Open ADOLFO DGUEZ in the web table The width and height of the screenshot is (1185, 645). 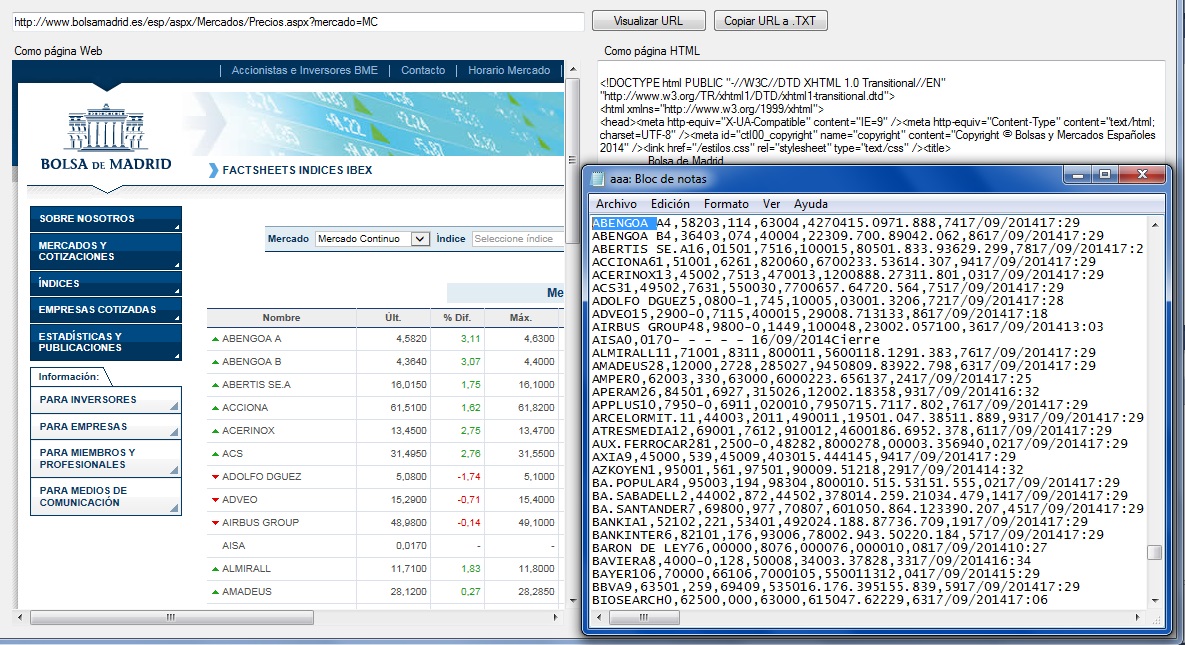pos(261,476)
